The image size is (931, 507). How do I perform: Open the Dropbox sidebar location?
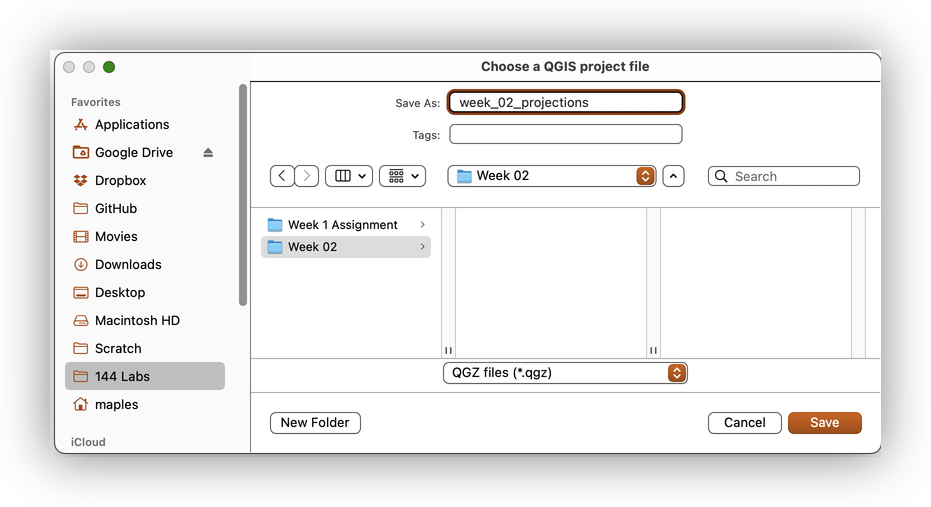click(120, 181)
